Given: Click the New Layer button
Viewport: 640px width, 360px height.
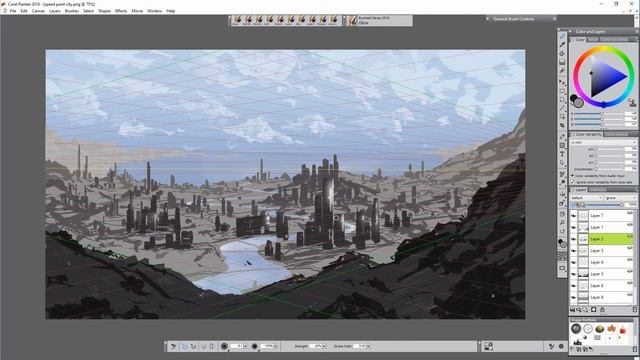Looking at the screenshot, I should pyautogui.click(x=586, y=310).
